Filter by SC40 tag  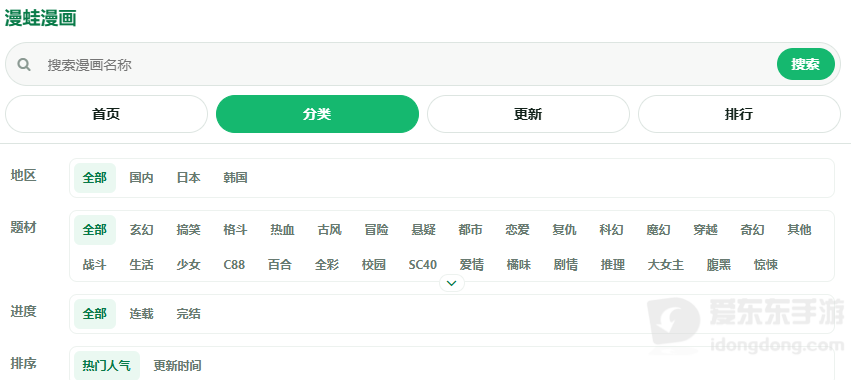coord(423,264)
